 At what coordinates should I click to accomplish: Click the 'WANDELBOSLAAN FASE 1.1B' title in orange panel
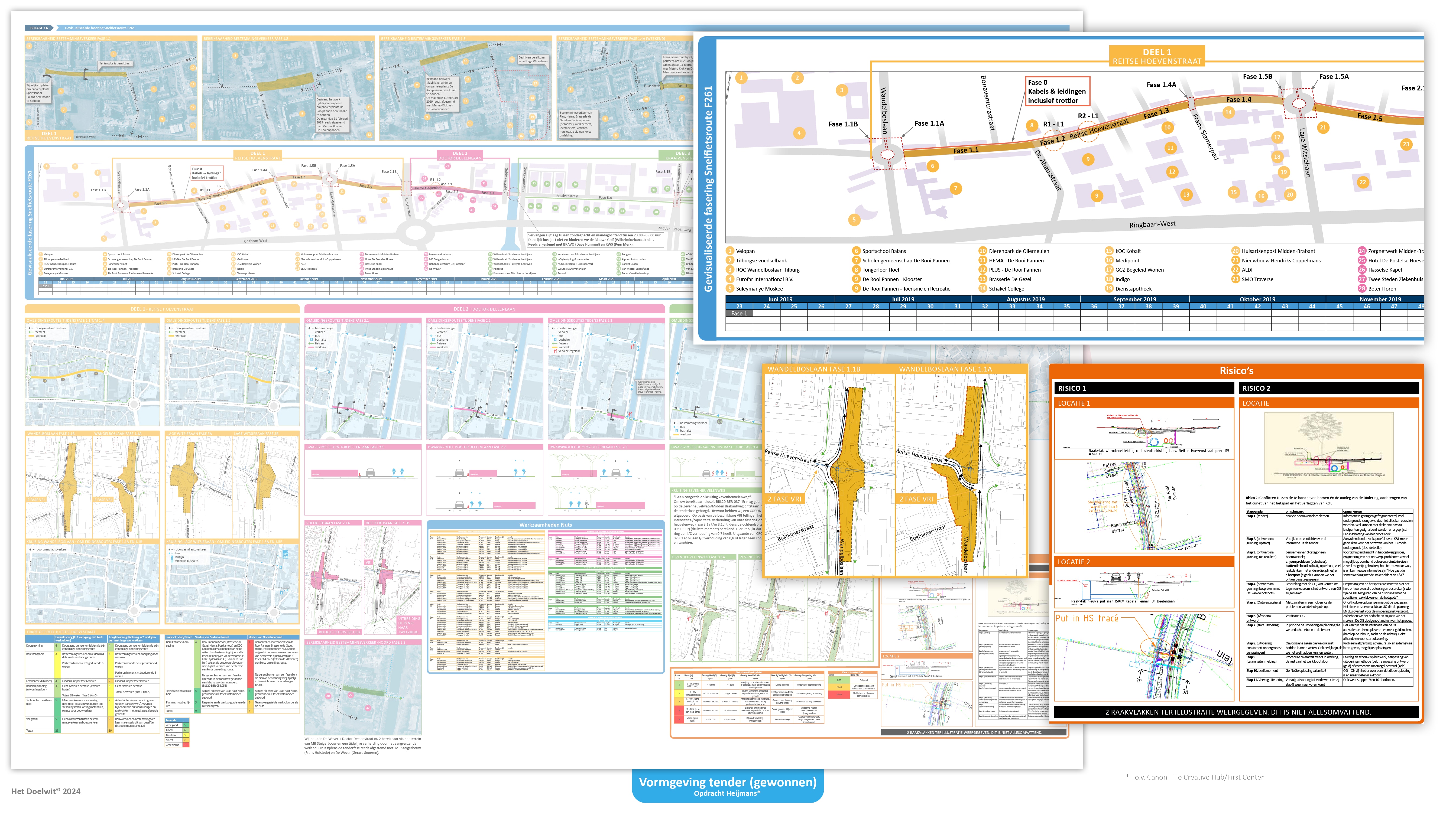(x=813, y=369)
